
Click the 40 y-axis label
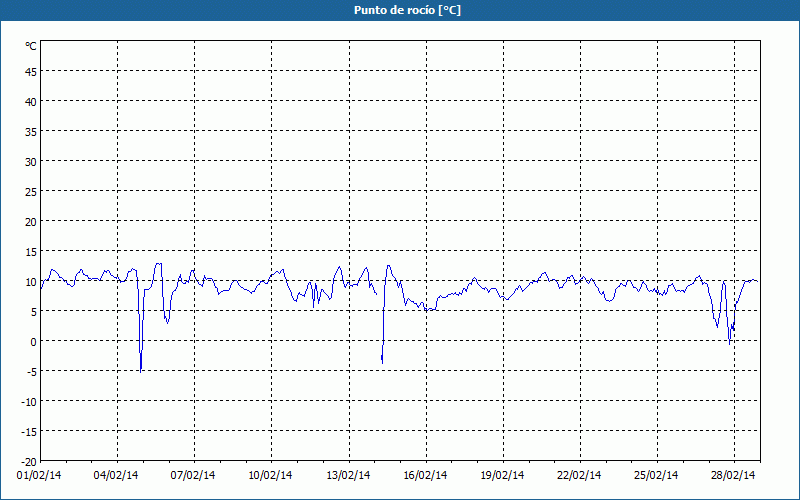coord(31,102)
